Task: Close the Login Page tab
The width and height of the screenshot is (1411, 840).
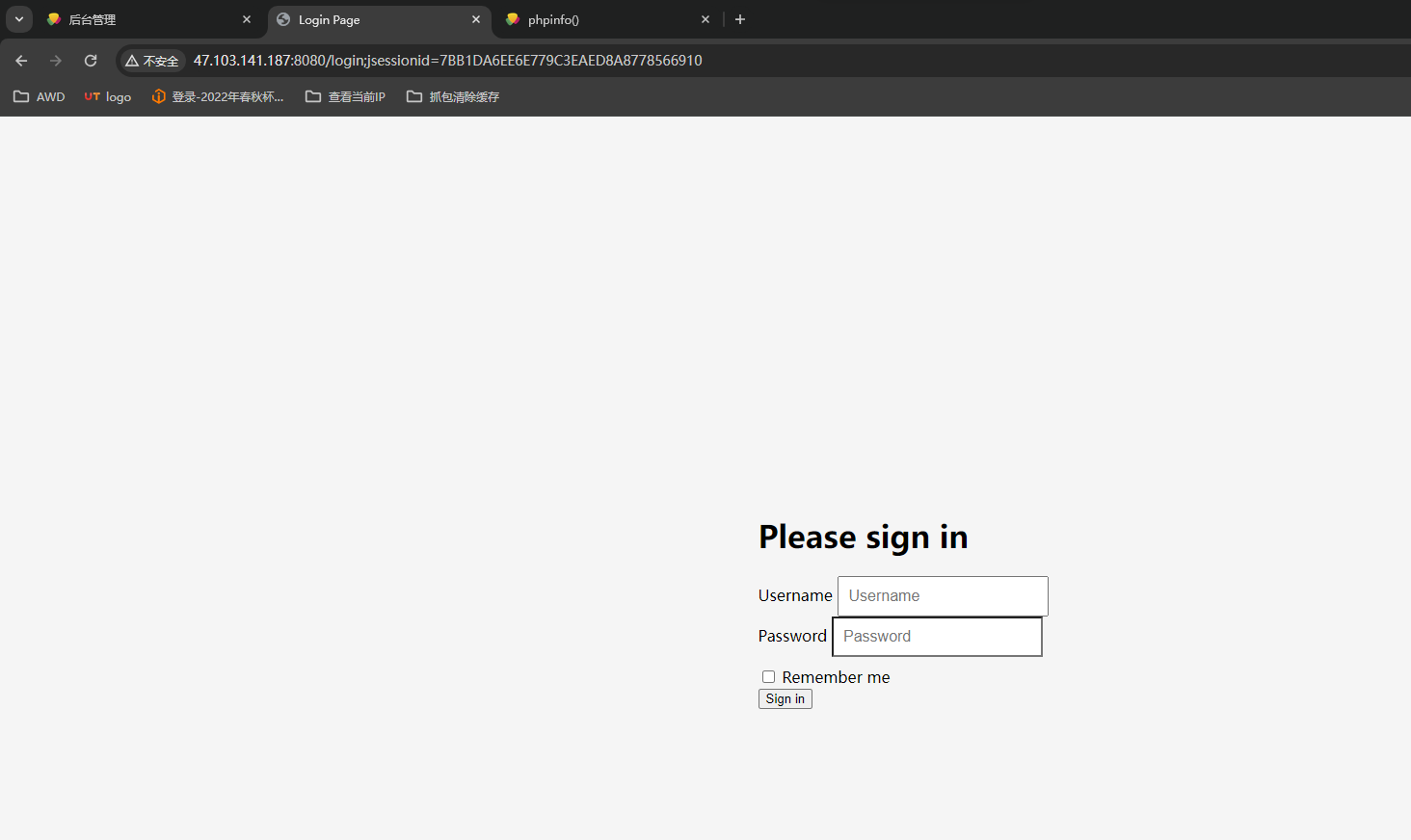Action: (476, 19)
